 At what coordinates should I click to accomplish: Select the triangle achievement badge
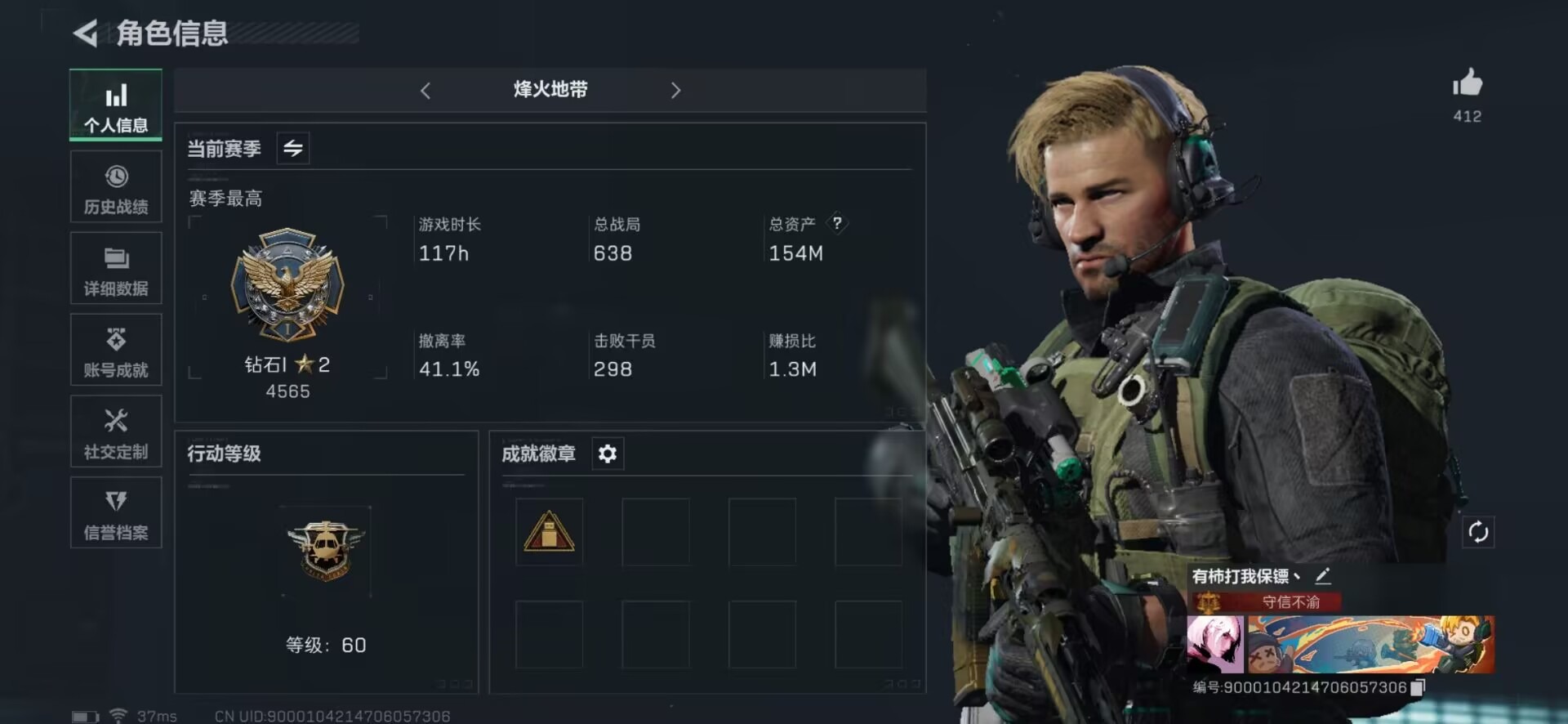[x=549, y=532]
